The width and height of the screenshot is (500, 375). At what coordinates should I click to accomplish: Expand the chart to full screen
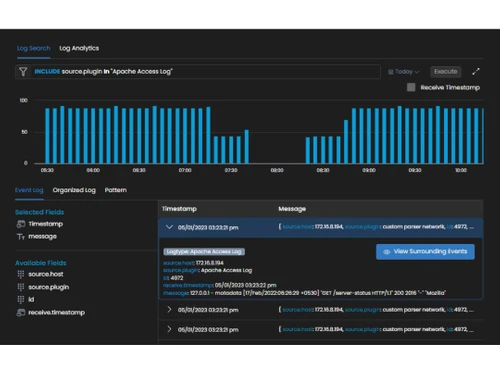(x=476, y=72)
